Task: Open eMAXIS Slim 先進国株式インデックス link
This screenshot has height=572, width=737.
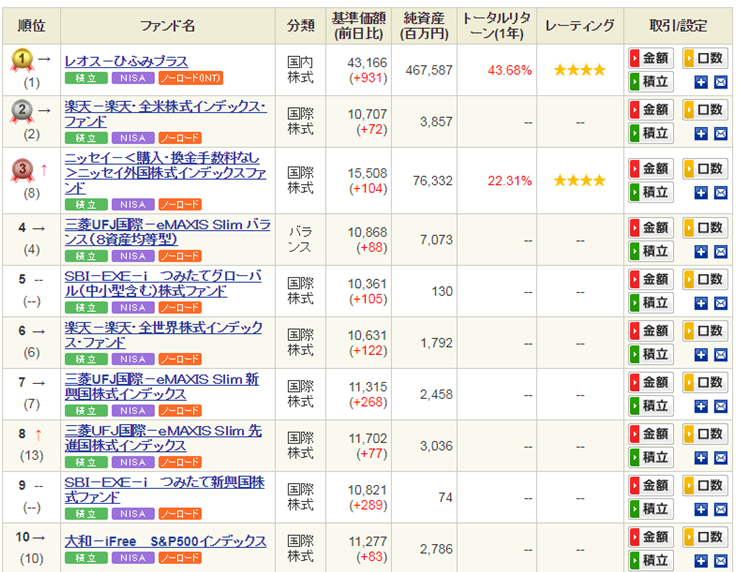Action: 163,438
